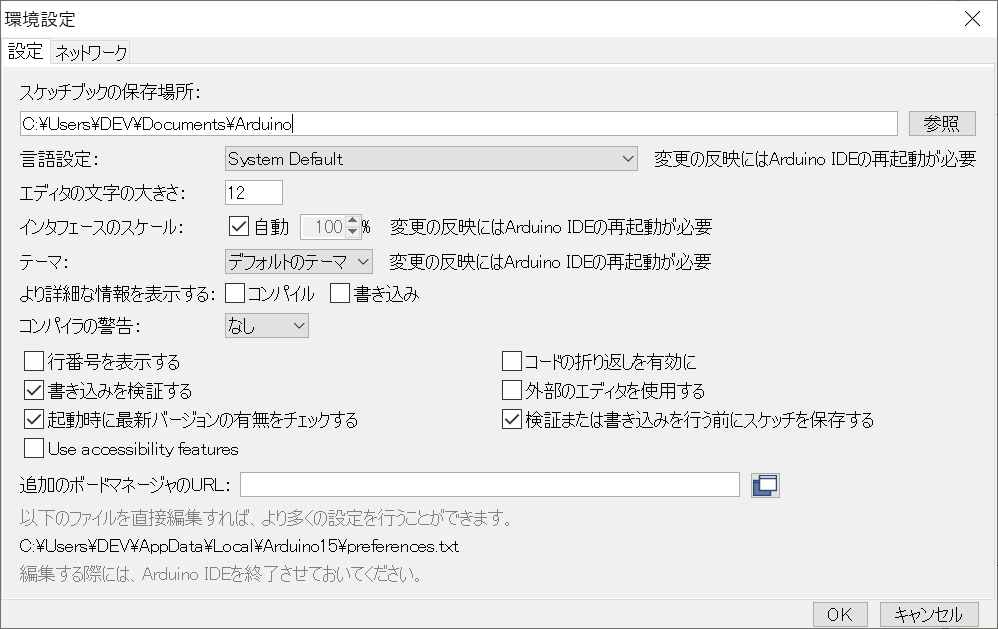Expand the コンパイラの警告 dropdown
This screenshot has height=629, width=998.
point(267,326)
